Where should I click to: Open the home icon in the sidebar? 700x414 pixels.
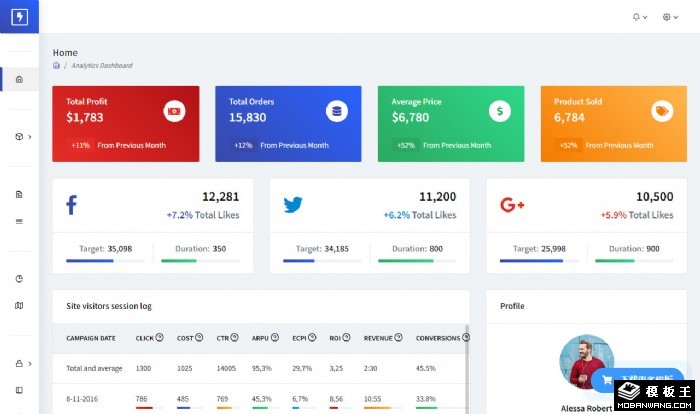click(19, 79)
